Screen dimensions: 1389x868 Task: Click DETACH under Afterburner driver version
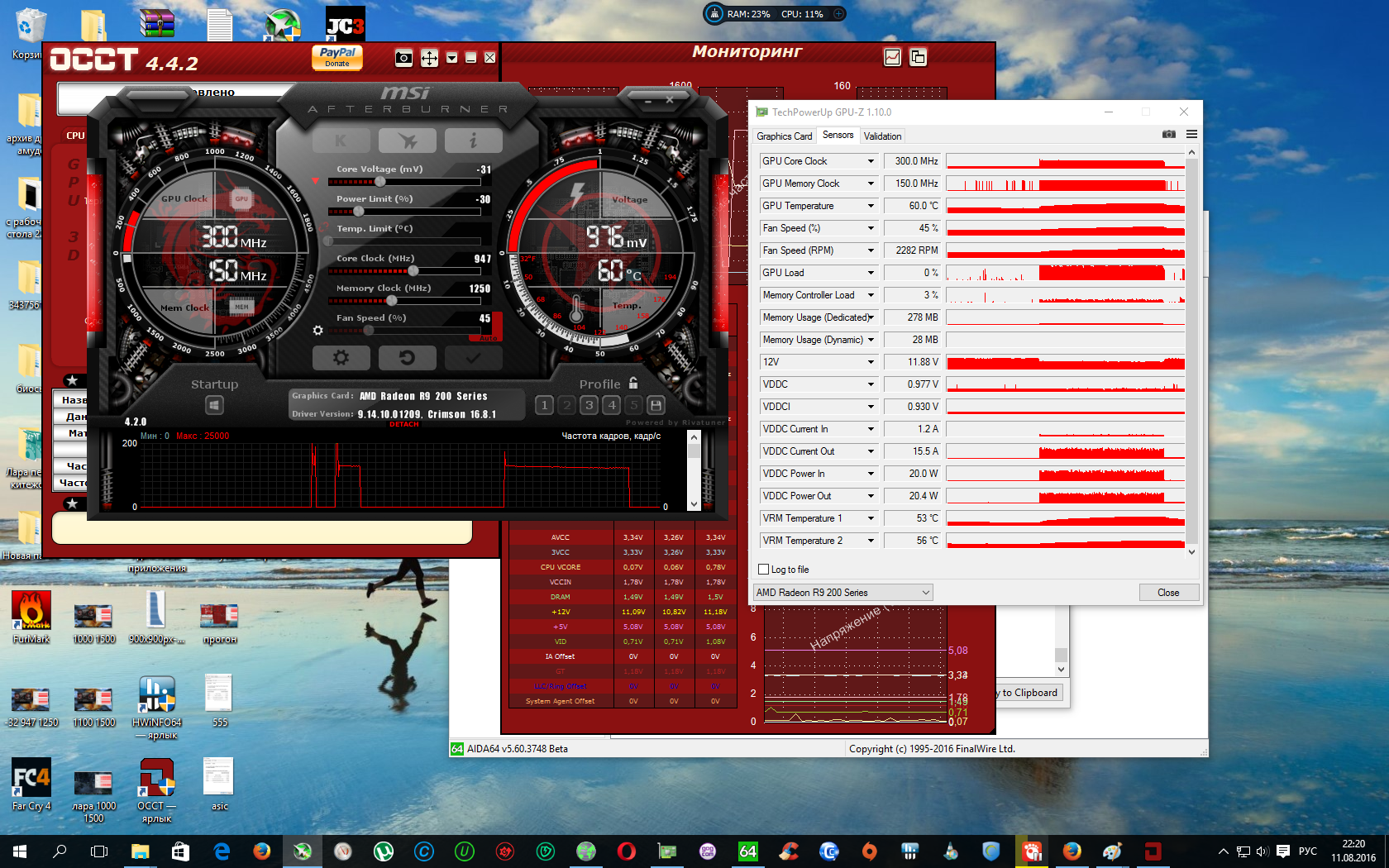(404, 424)
